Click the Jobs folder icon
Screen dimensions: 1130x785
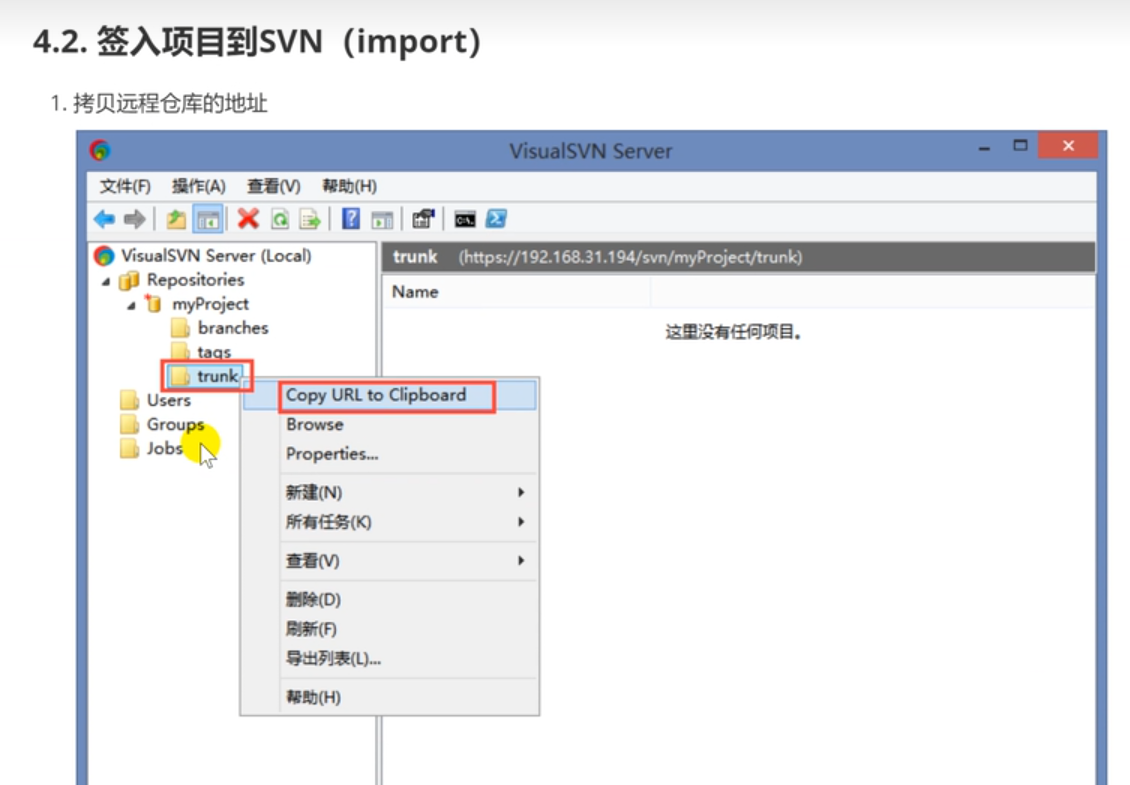click(x=130, y=448)
